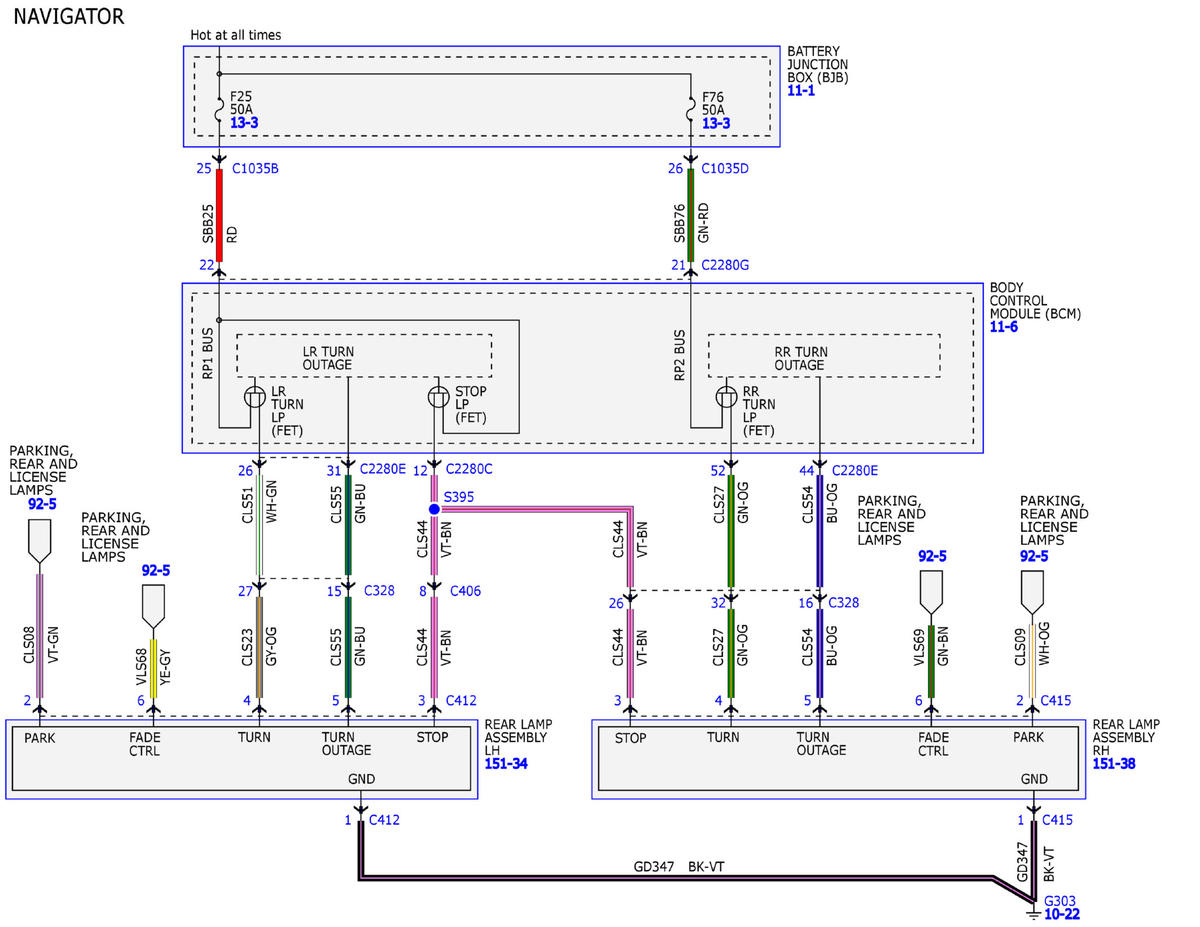The height and width of the screenshot is (927, 1200).
Task: Click the RR TURN LP FET symbol
Action: pyautogui.click(x=728, y=397)
